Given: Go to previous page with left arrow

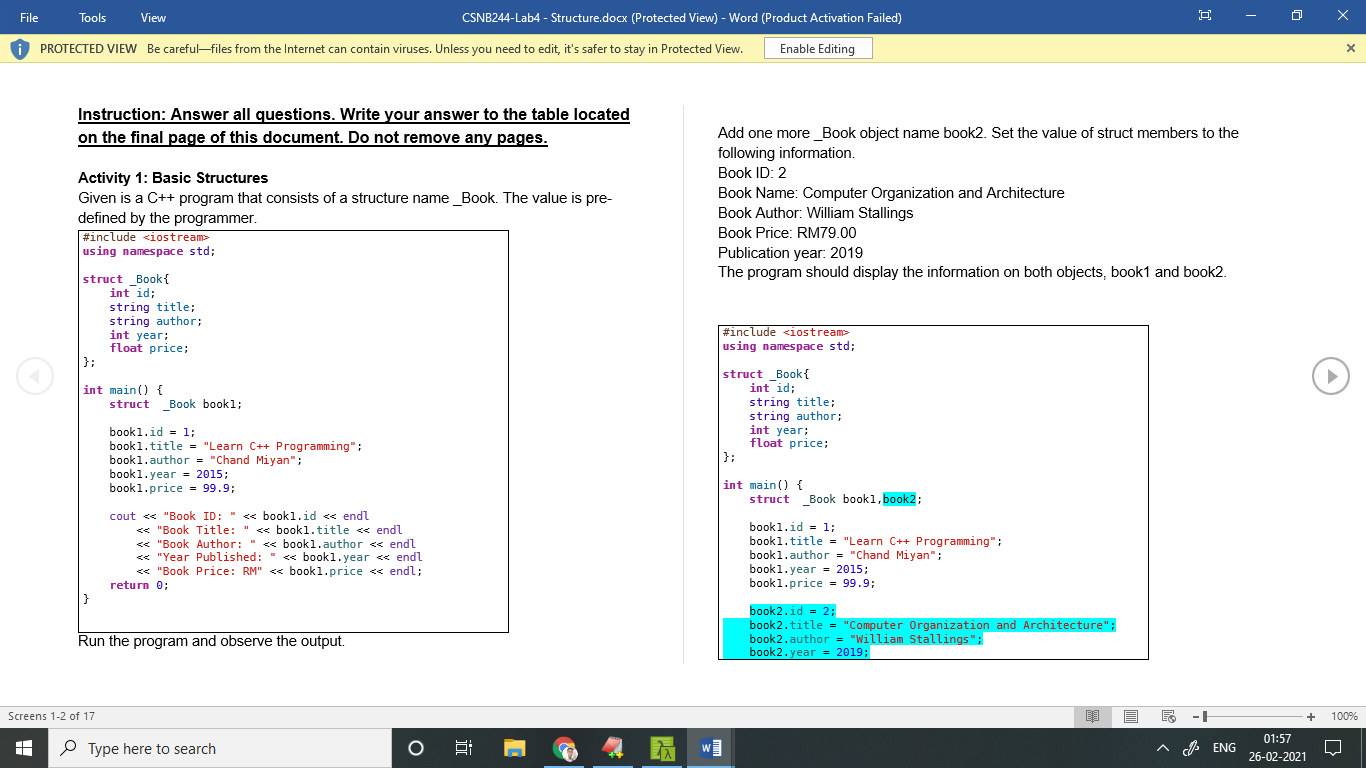Looking at the screenshot, I should tap(35, 376).
